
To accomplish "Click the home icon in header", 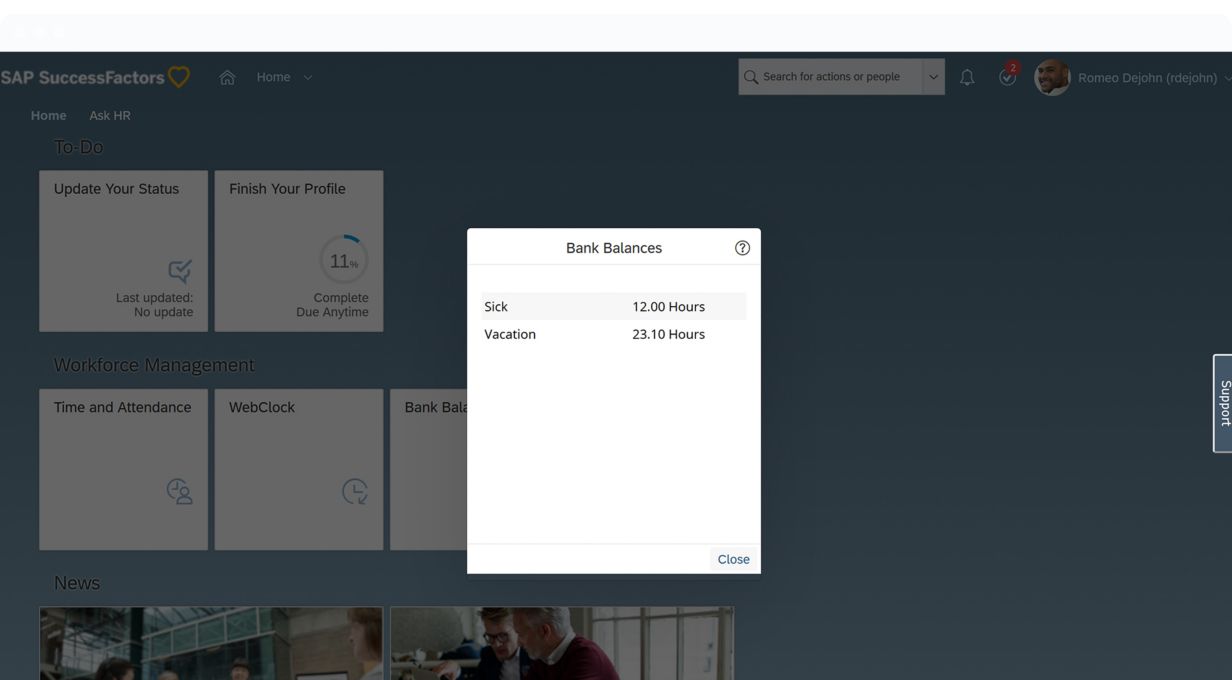I will 227,78.
